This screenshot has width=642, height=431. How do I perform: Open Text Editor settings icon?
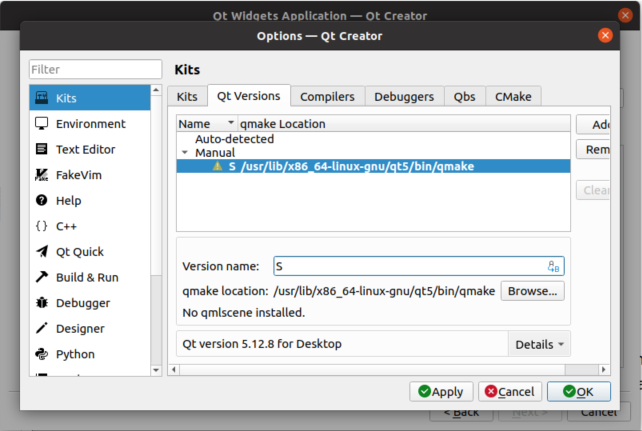[41, 149]
